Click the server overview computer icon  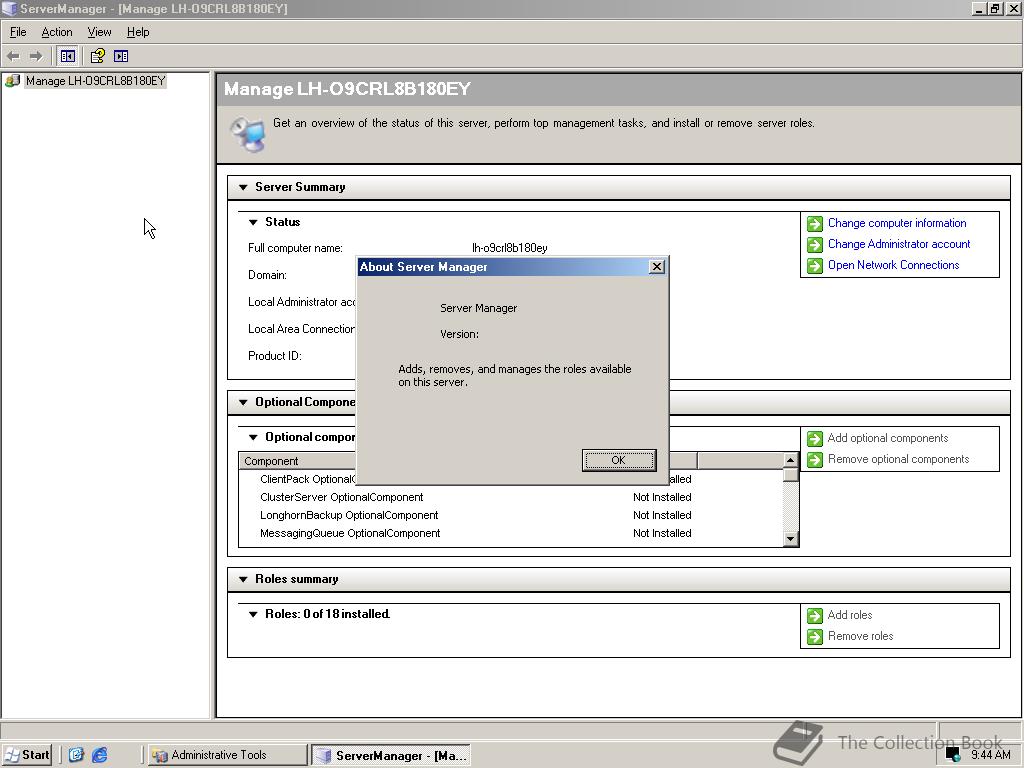(248, 134)
